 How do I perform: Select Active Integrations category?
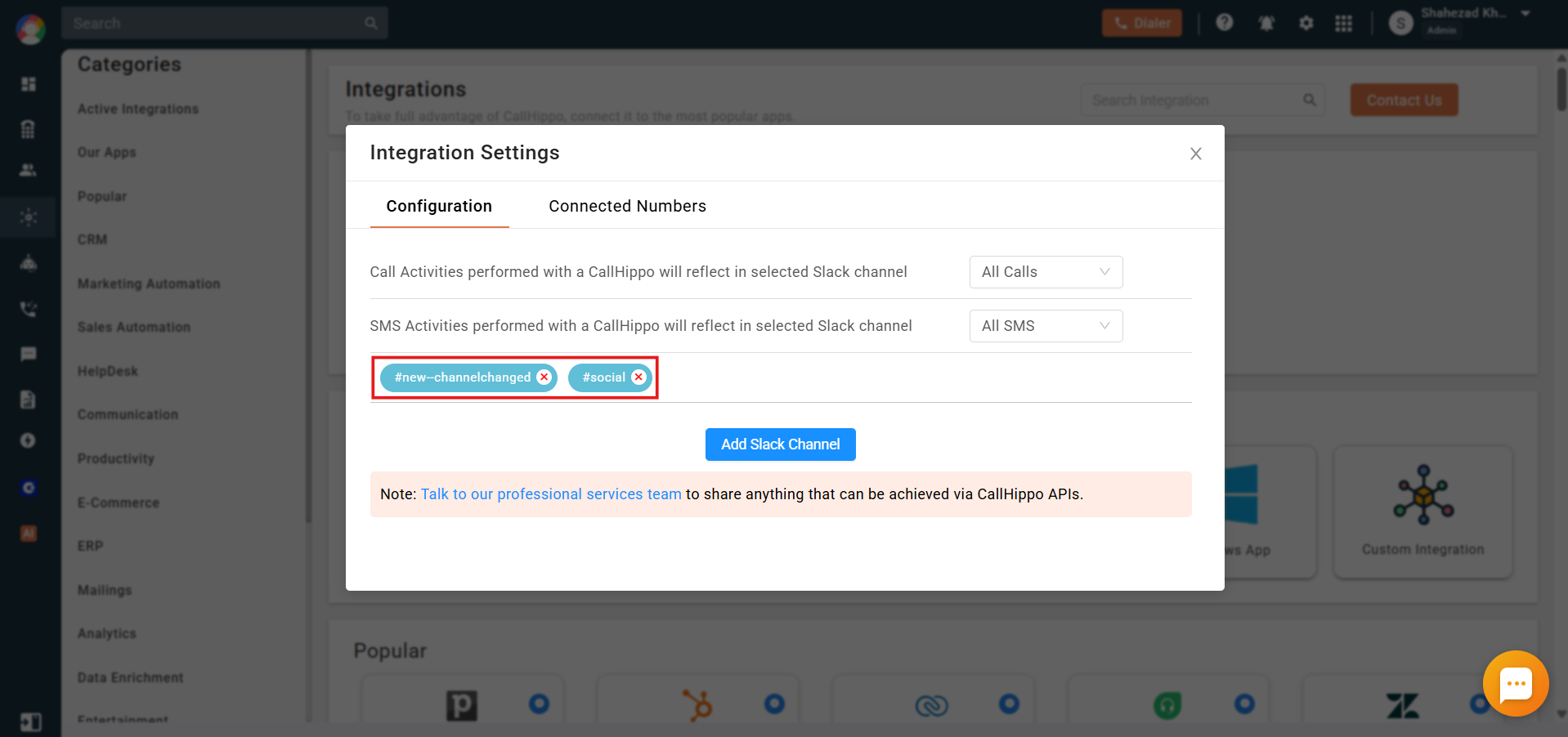pos(138,109)
